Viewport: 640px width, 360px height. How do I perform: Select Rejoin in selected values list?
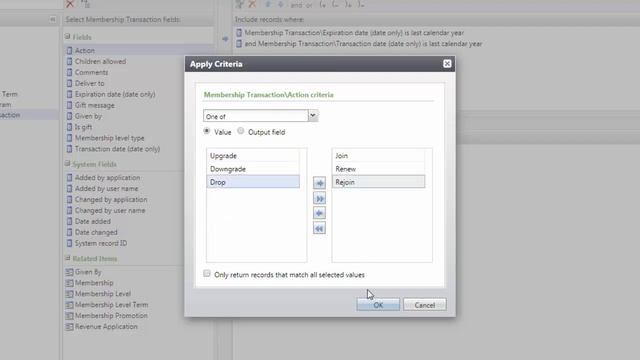[378, 182]
